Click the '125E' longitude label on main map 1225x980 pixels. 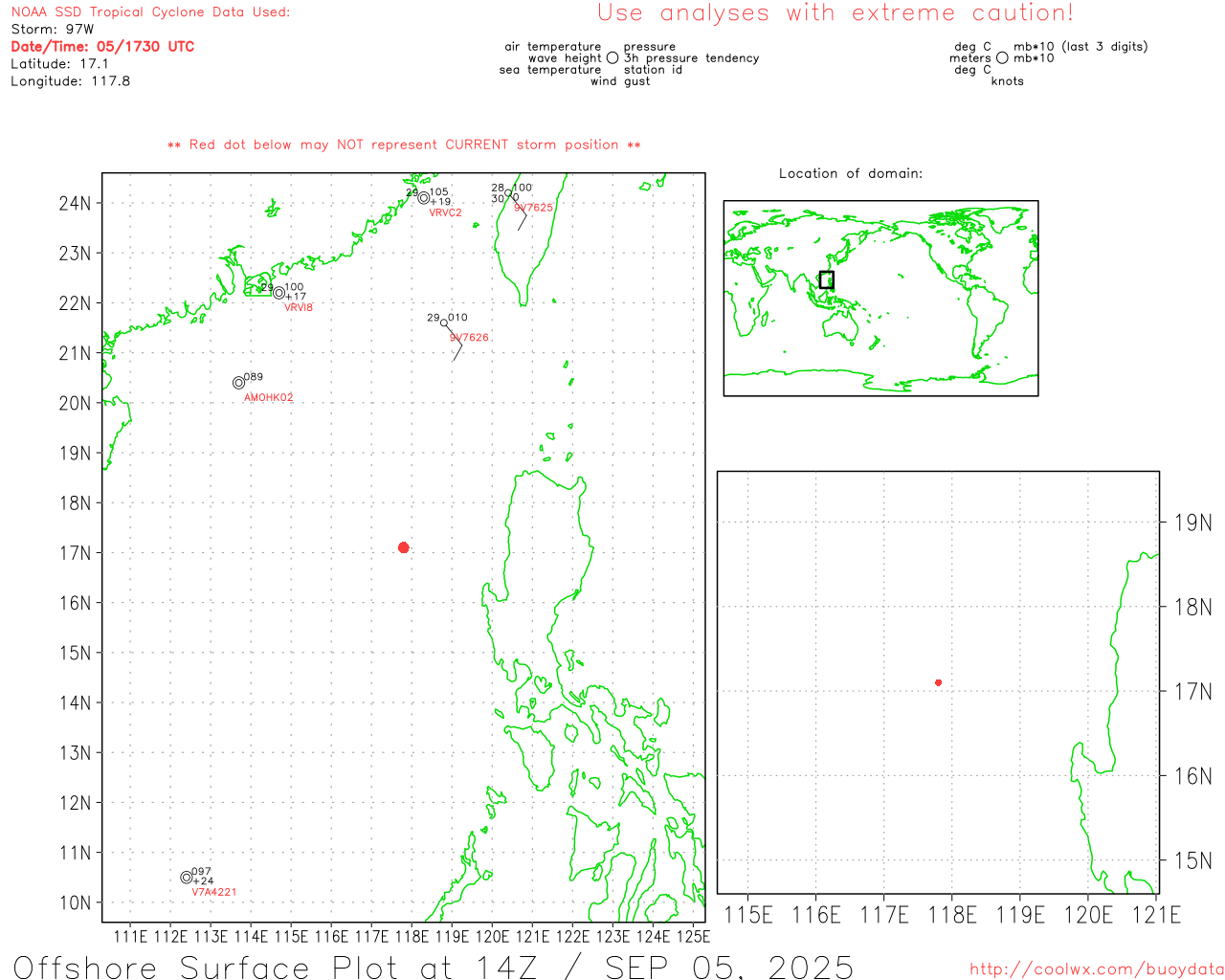694,936
